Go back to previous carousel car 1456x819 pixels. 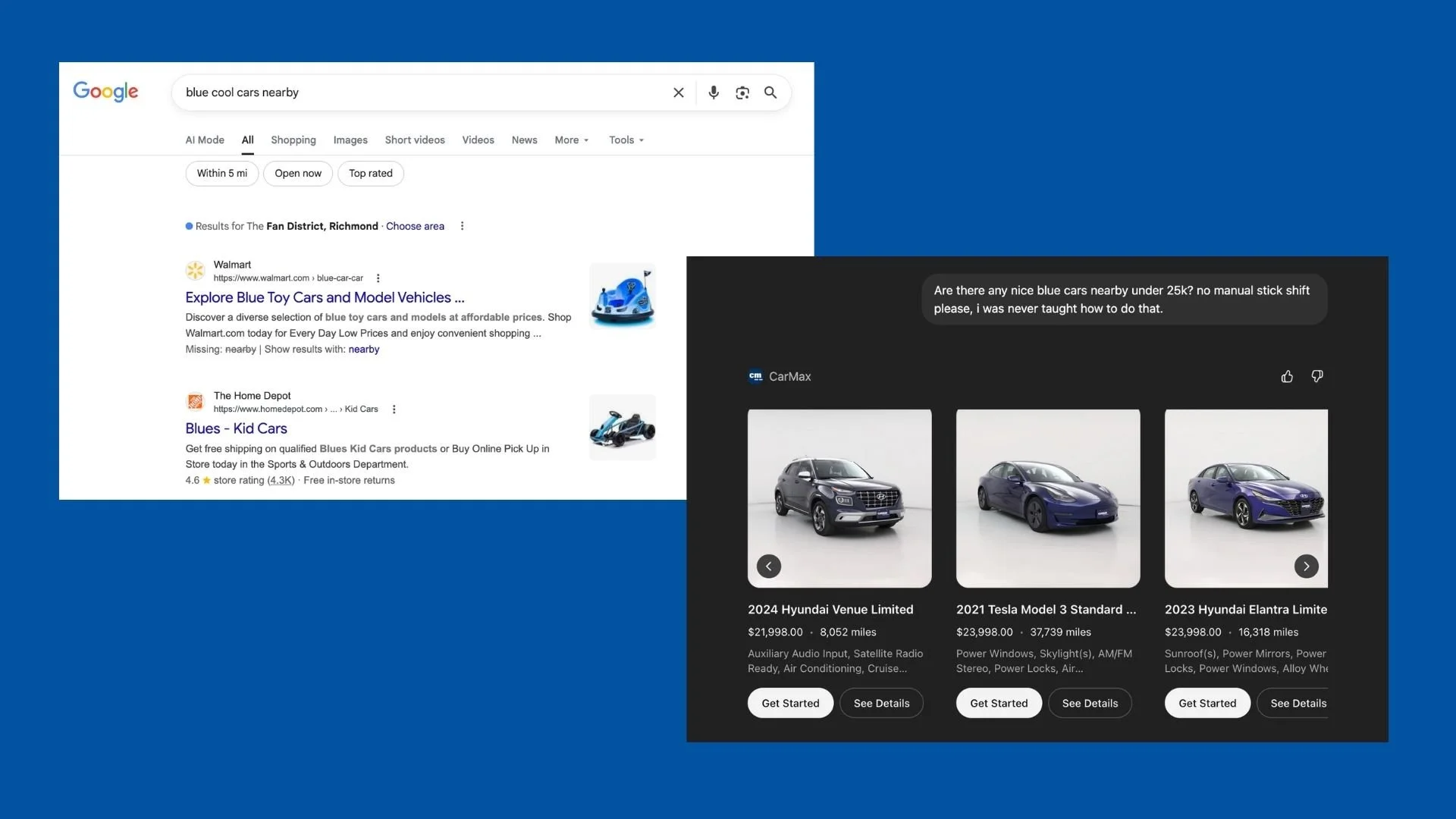pos(768,566)
